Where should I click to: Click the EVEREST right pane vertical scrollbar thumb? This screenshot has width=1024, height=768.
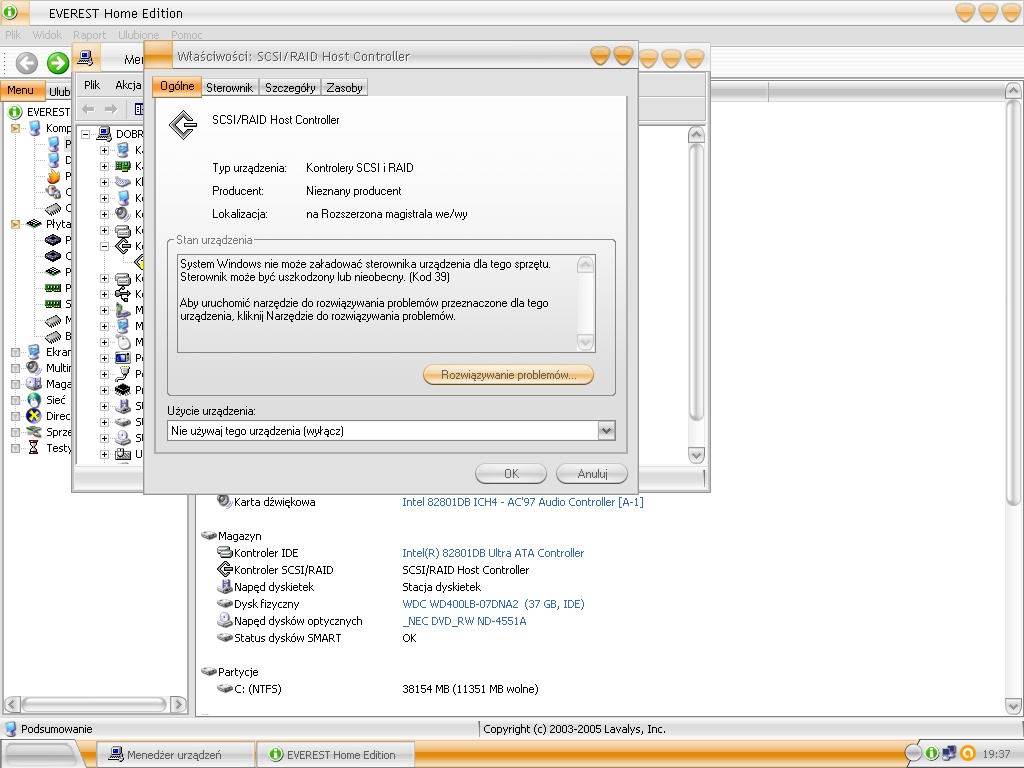(x=1013, y=302)
